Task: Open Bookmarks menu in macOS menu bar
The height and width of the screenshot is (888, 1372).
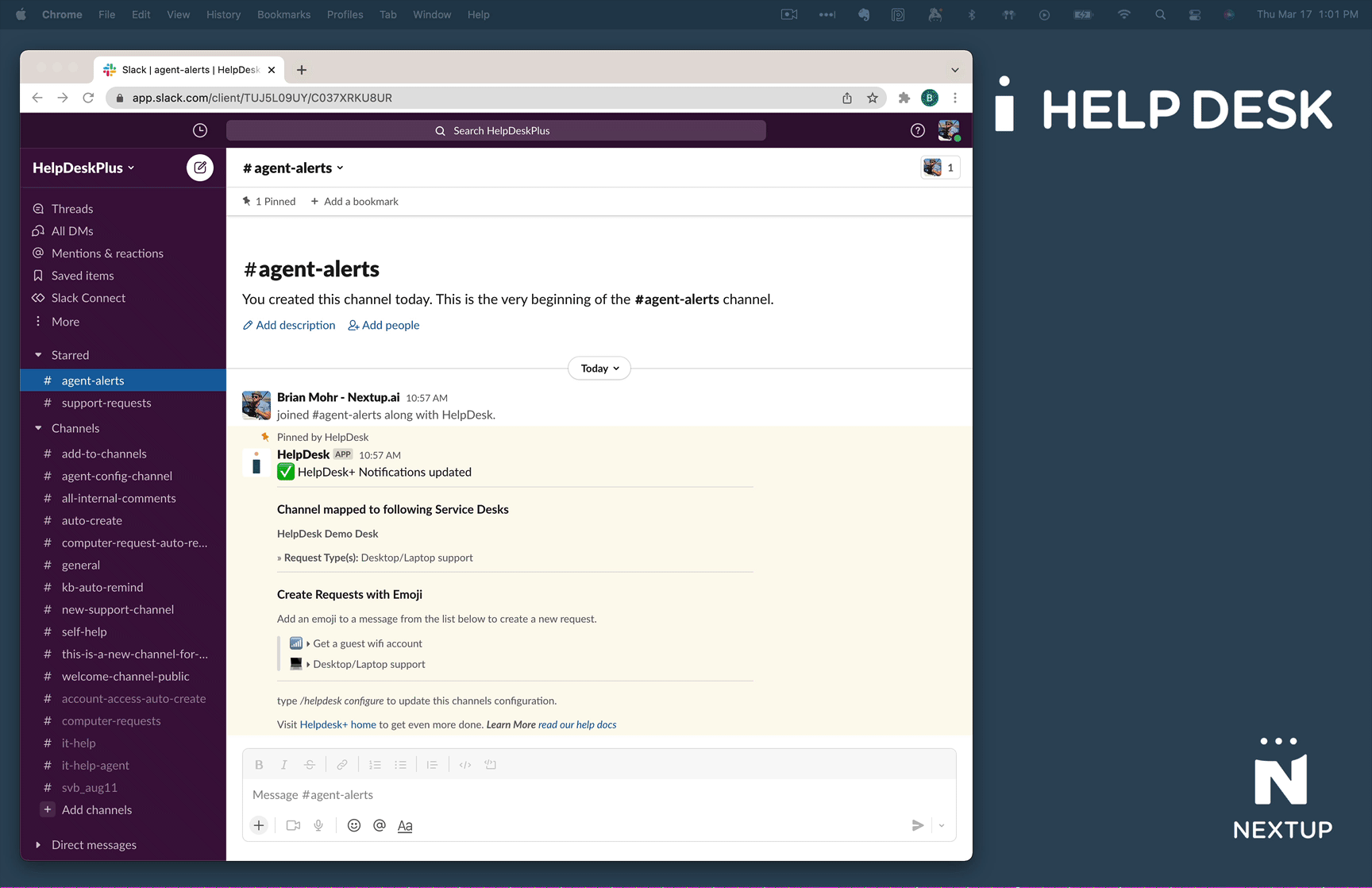Action: click(283, 14)
